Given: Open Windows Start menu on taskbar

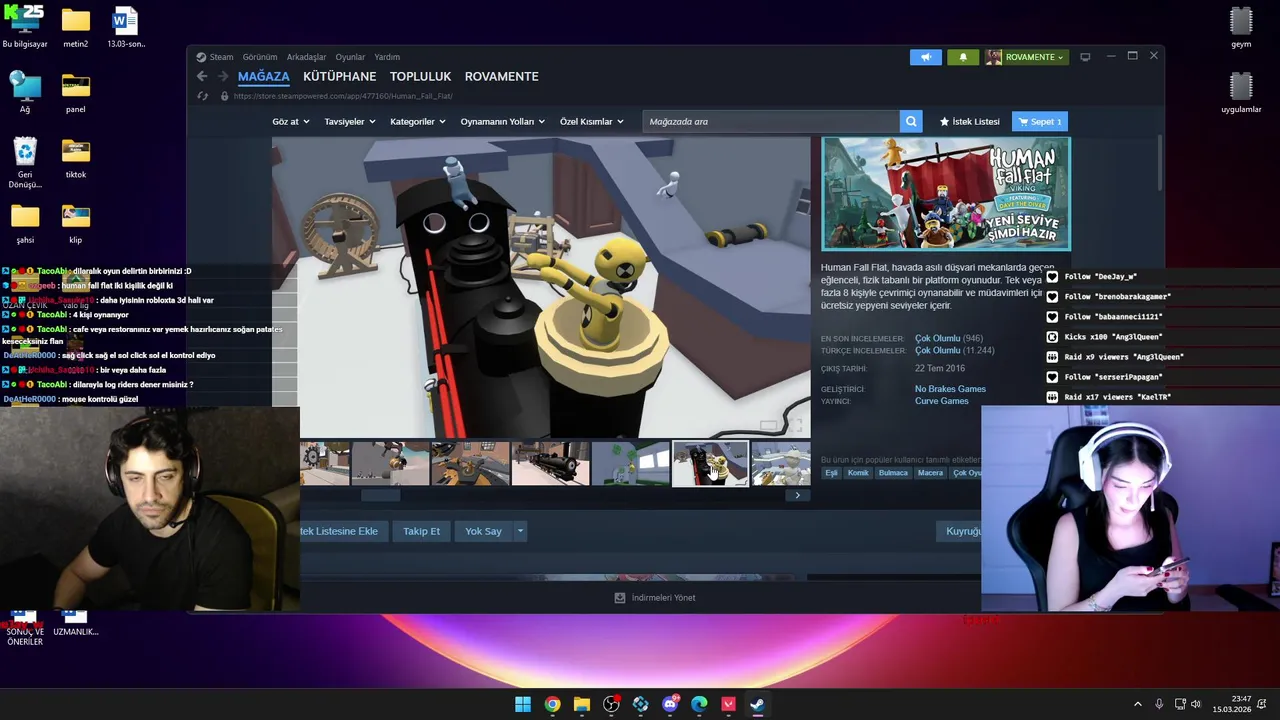Looking at the screenshot, I should point(523,704).
